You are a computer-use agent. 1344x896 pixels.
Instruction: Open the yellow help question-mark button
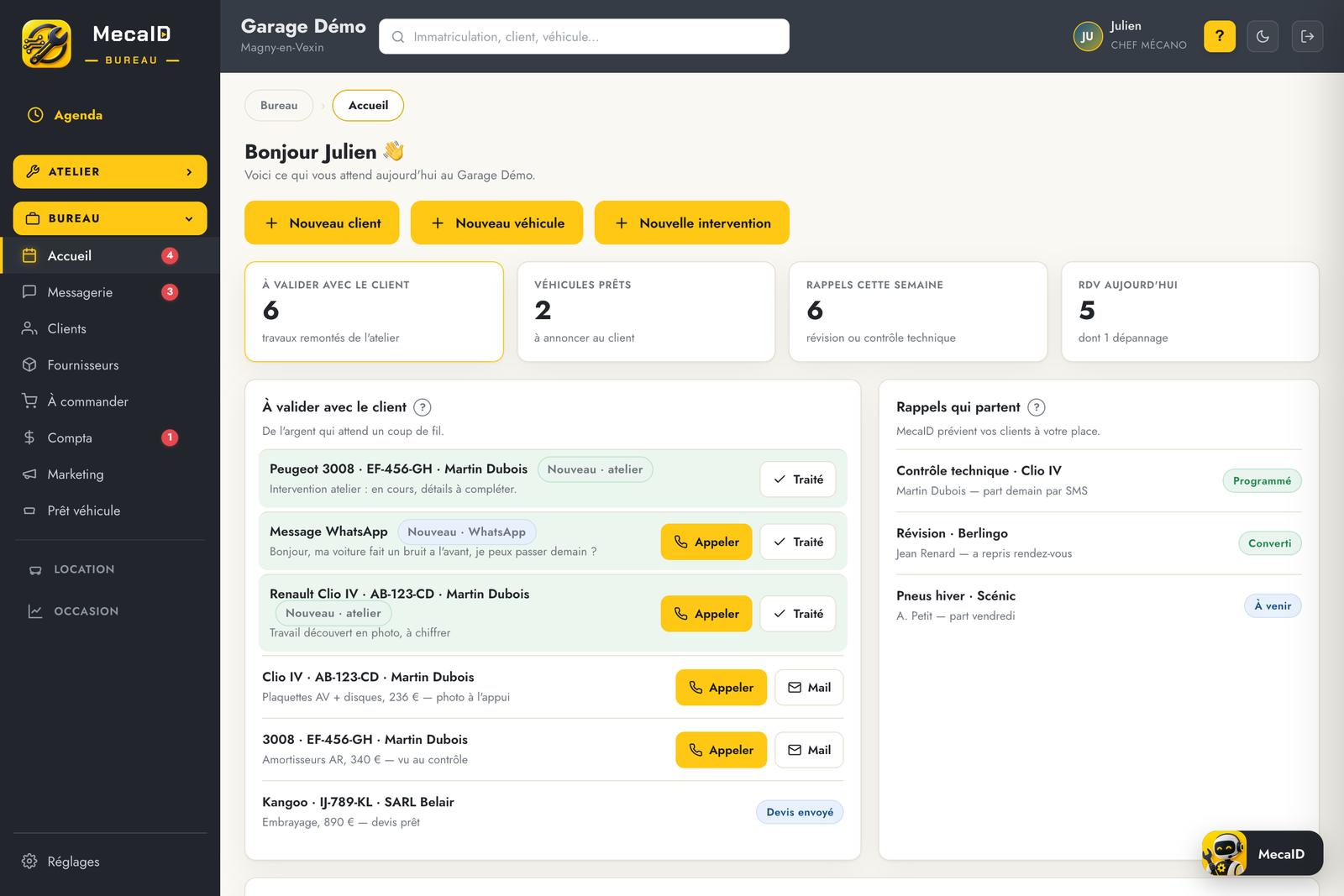[x=1219, y=36]
